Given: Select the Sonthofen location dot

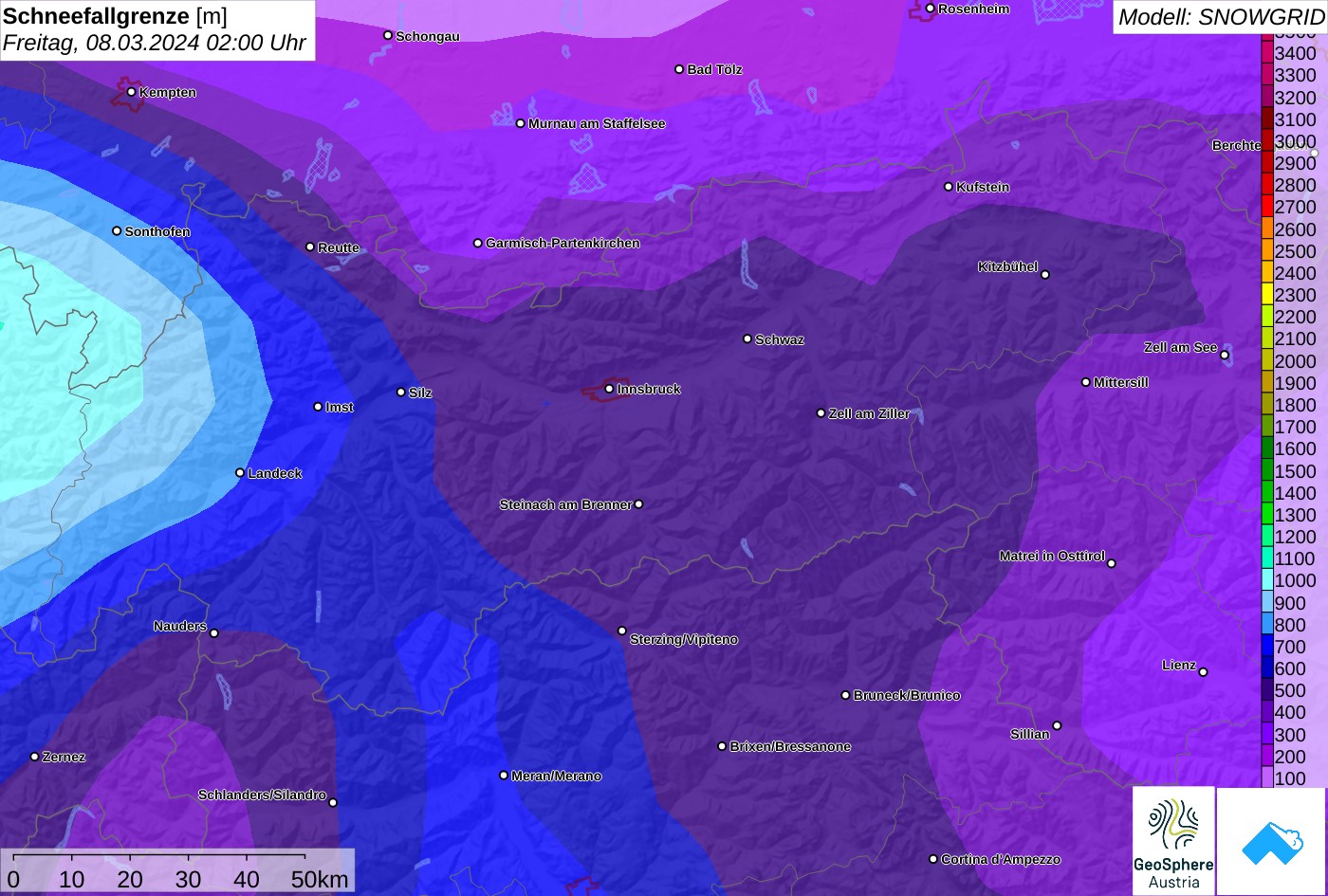Looking at the screenshot, I should (x=117, y=231).
